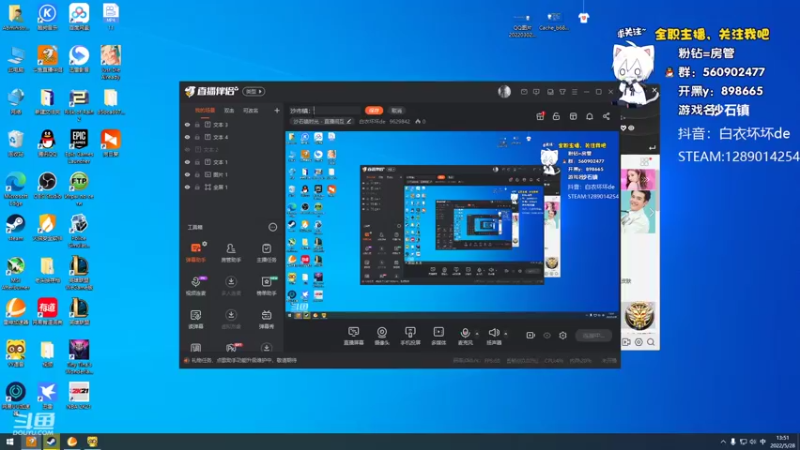Open the room manager assistant tool
Viewport: 800px width, 450px height.
[231, 252]
